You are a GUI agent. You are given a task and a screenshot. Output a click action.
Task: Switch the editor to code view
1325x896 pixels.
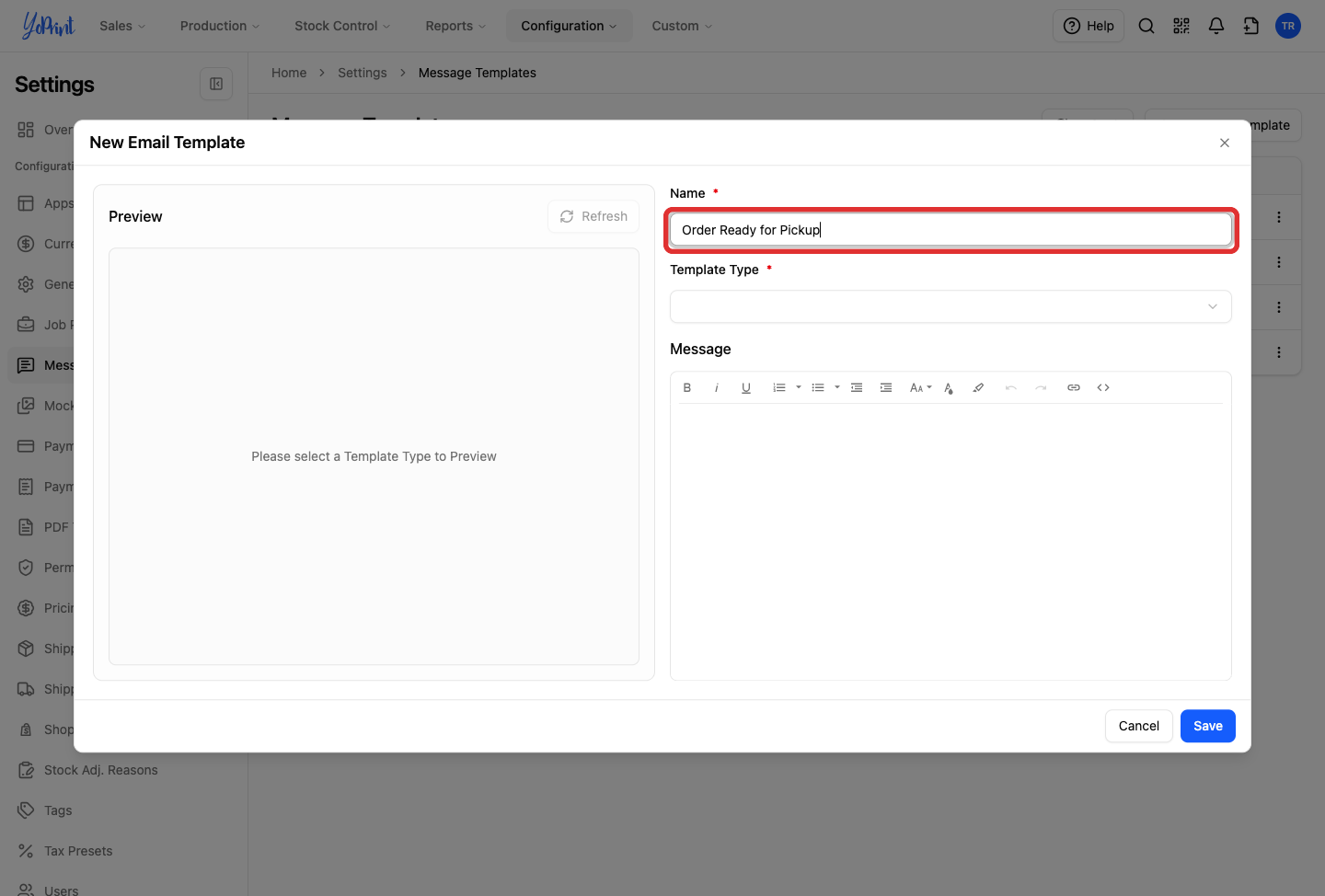[x=1103, y=388]
